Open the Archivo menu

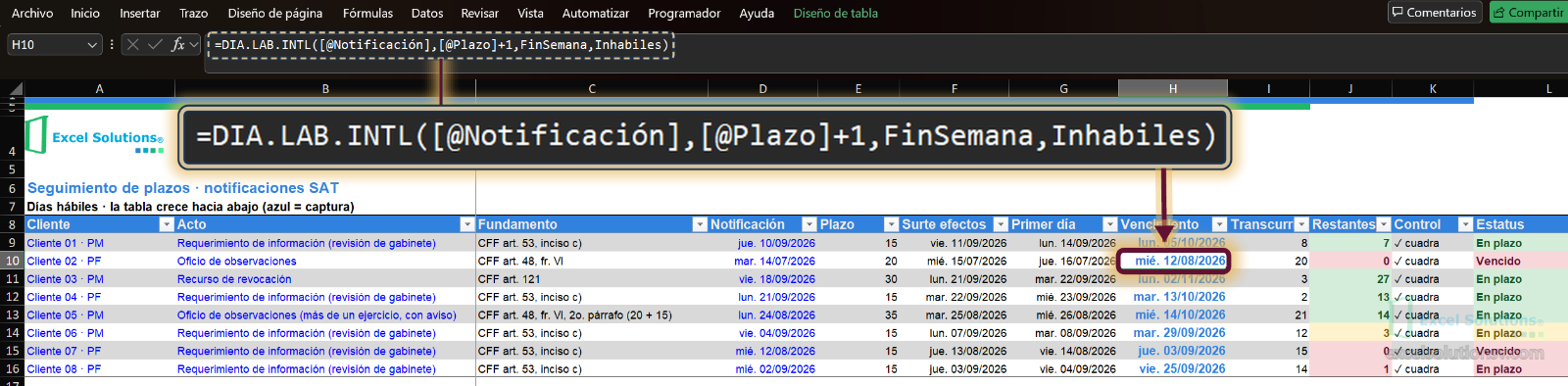[x=32, y=13]
